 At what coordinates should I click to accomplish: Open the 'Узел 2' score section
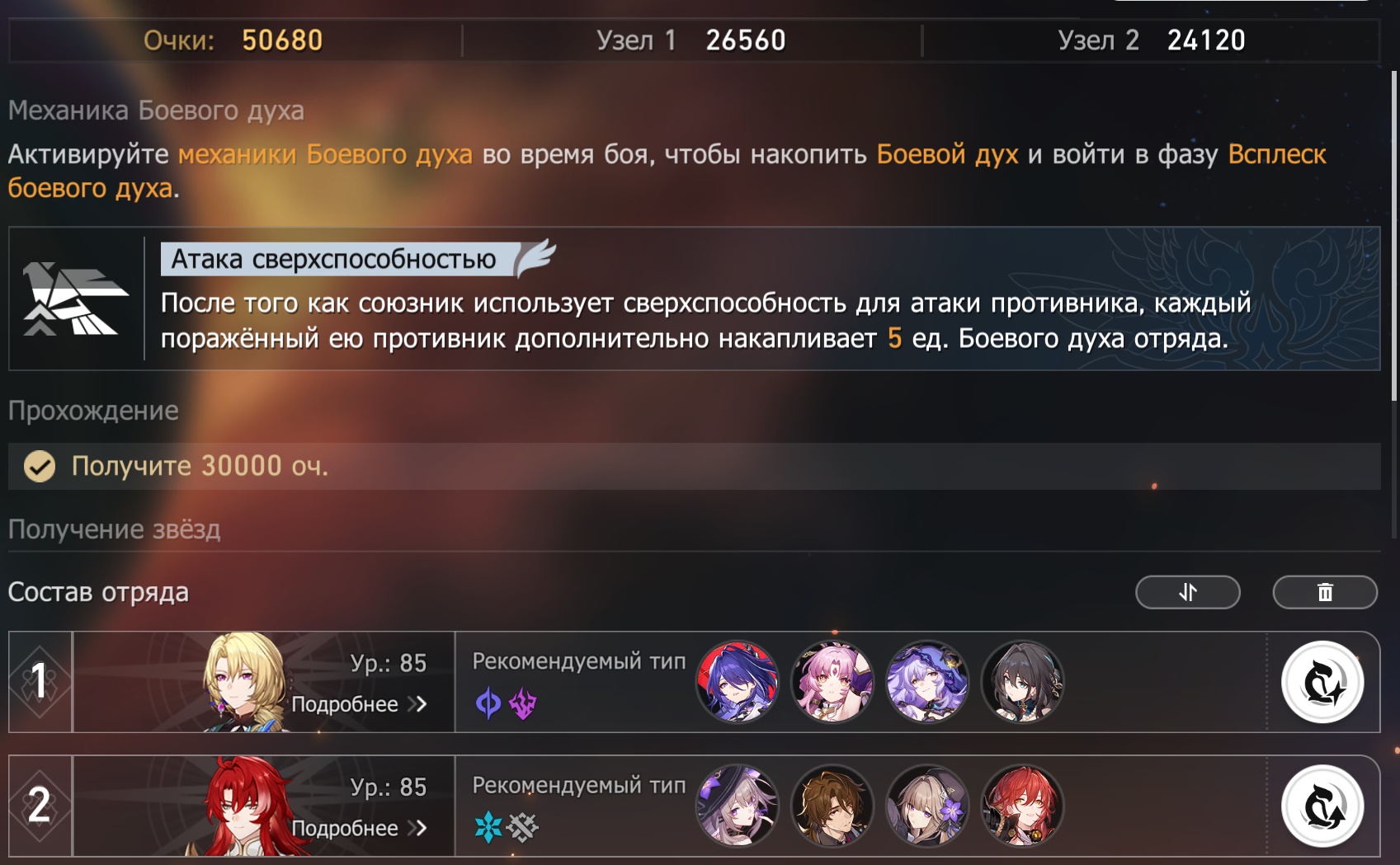(1152, 40)
